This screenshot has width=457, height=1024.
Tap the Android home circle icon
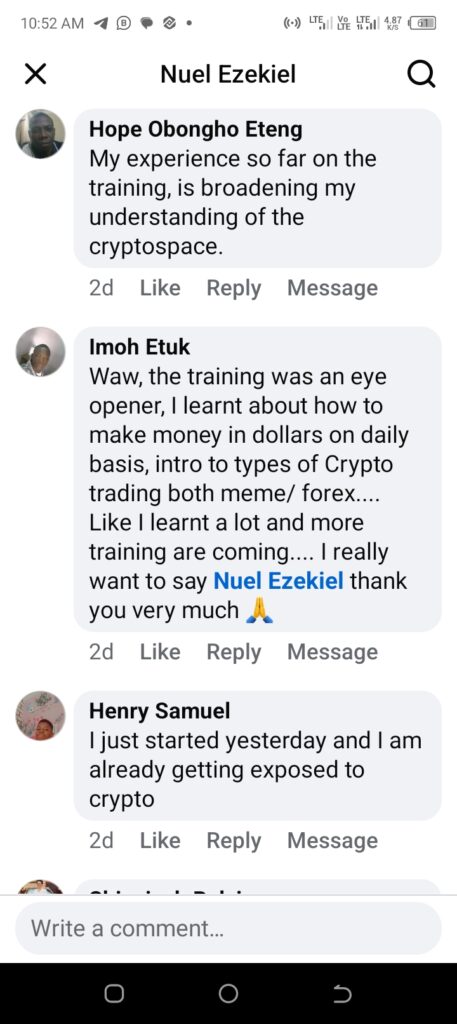click(x=228, y=993)
